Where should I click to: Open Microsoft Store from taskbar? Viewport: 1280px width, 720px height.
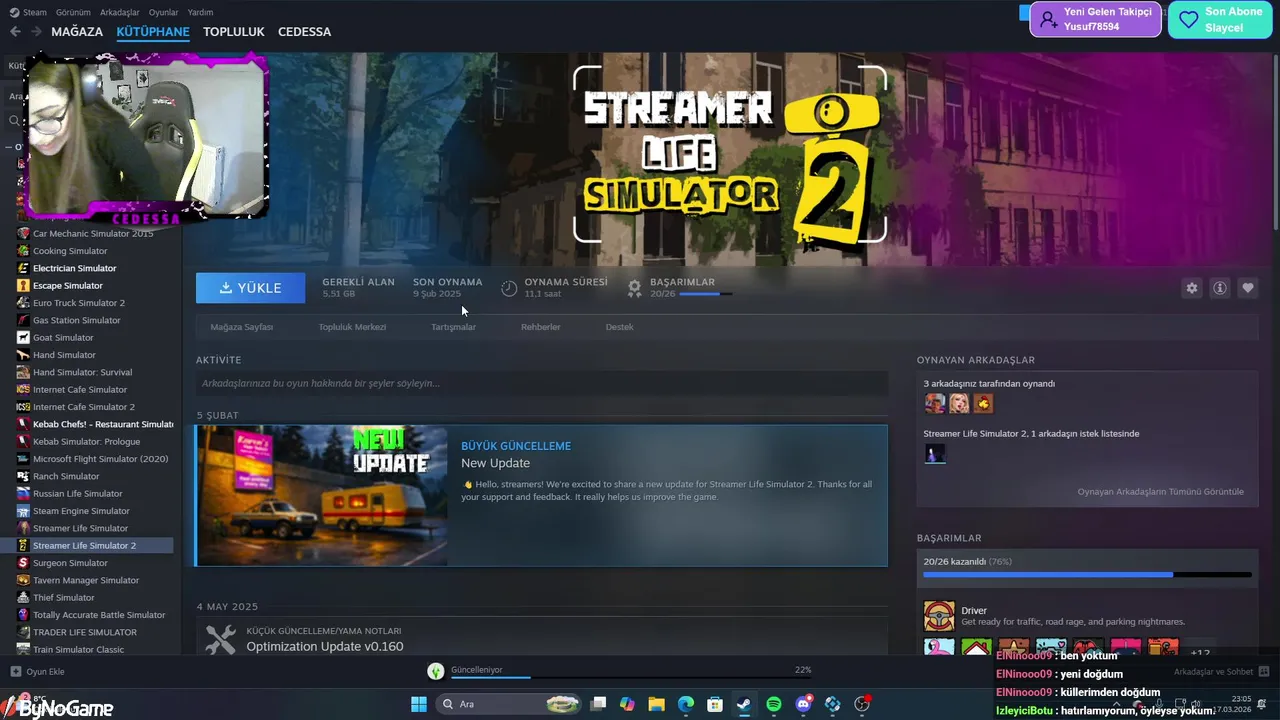pos(715,704)
